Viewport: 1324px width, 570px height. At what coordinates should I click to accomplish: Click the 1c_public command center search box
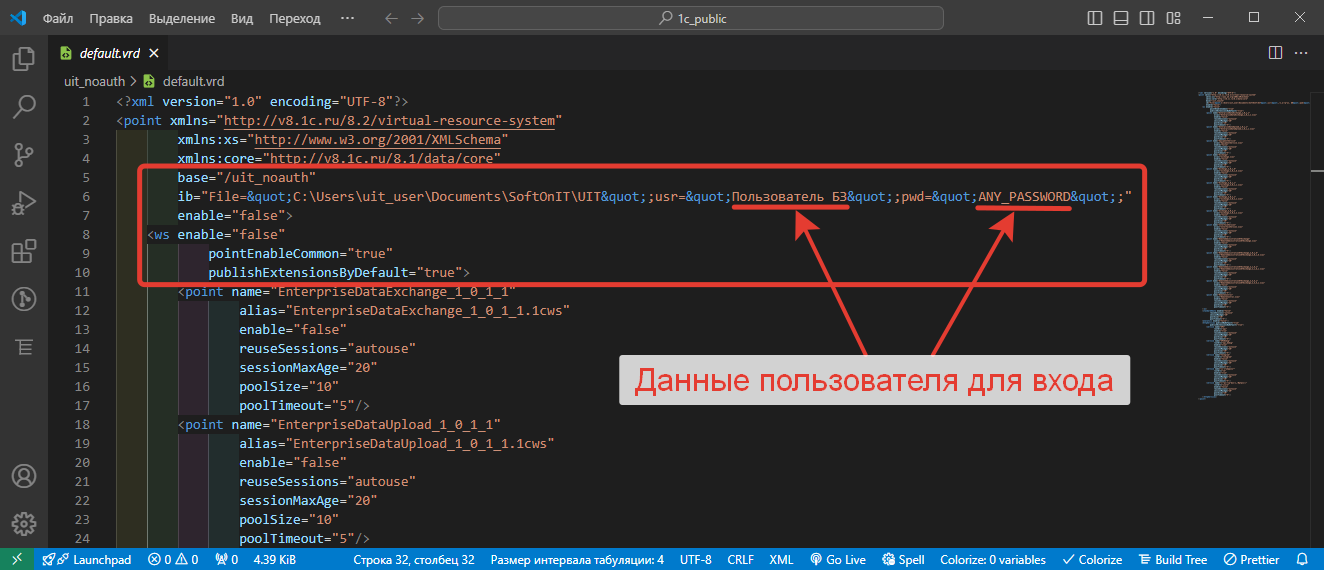click(691, 18)
